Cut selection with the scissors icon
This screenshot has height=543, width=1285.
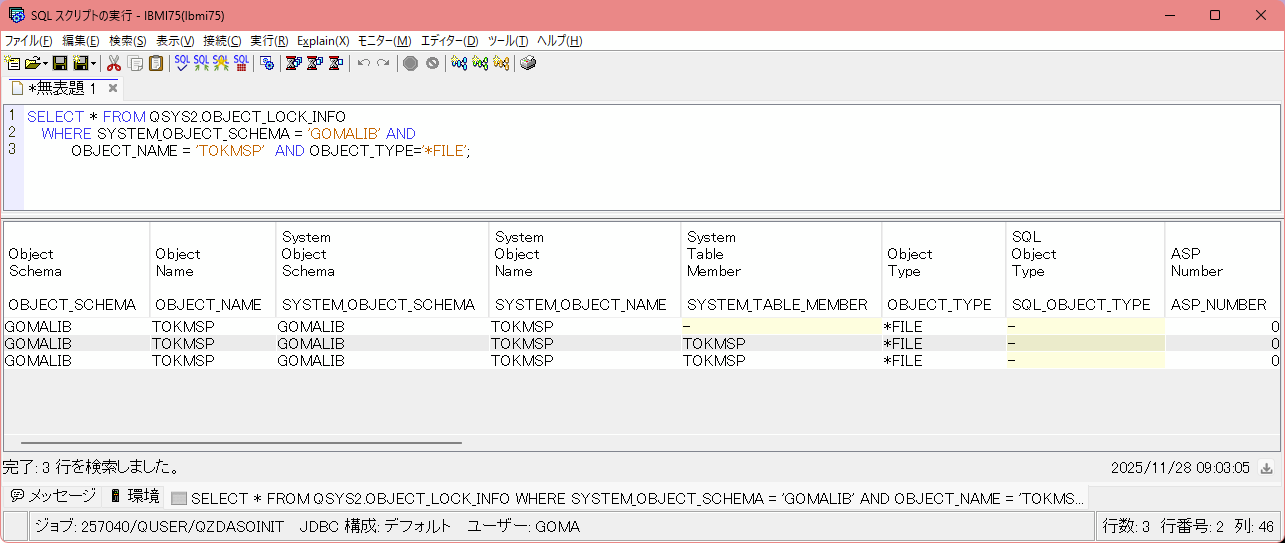pyautogui.click(x=114, y=63)
